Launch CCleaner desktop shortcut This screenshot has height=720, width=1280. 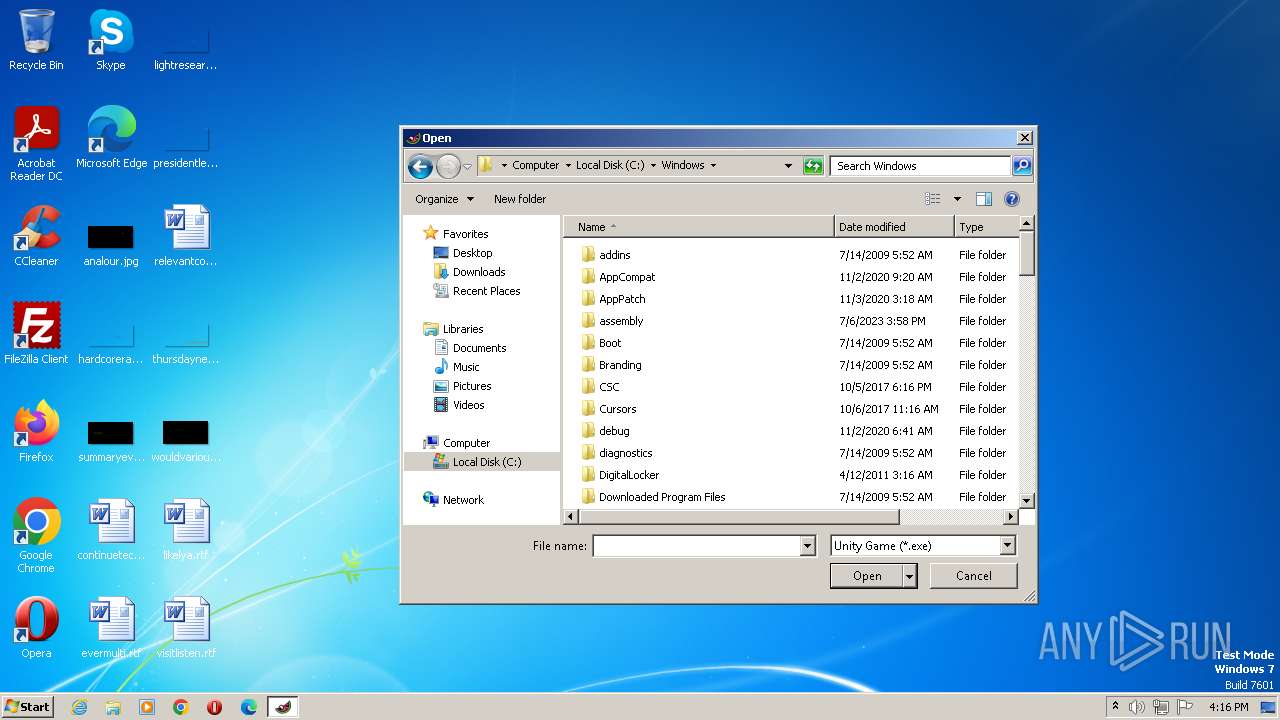click(x=36, y=236)
